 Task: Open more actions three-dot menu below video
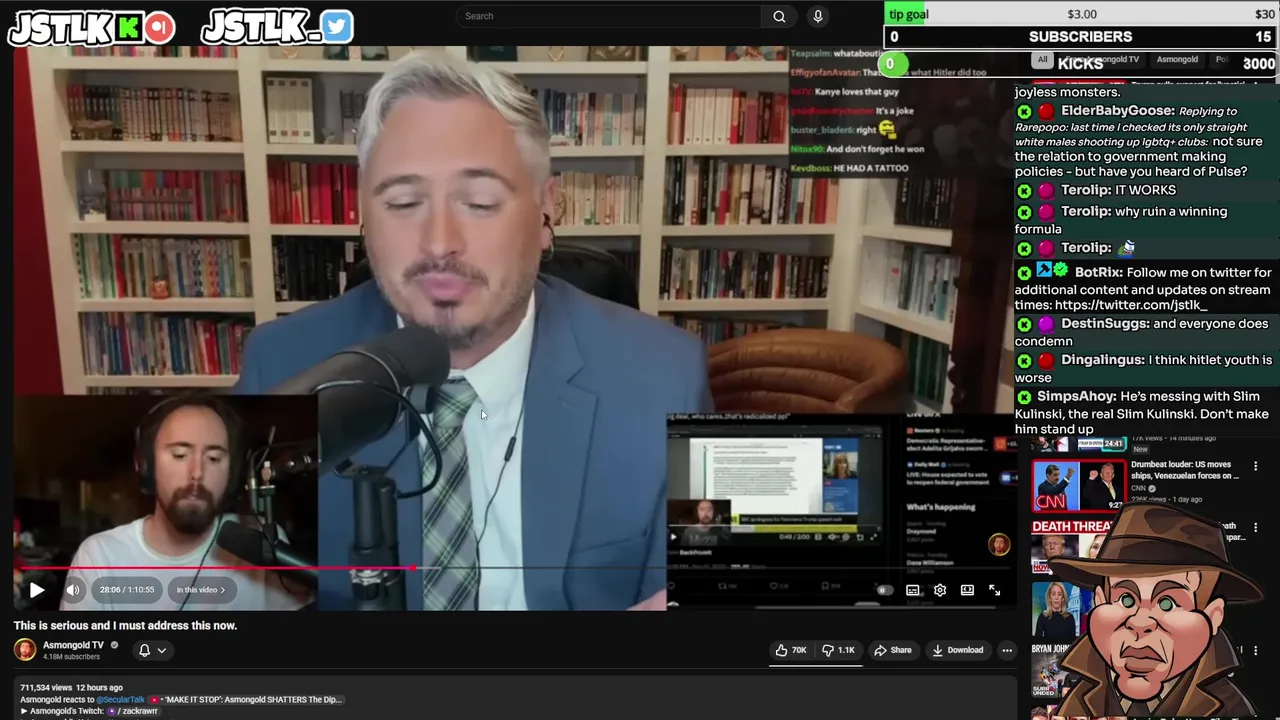(x=1007, y=650)
